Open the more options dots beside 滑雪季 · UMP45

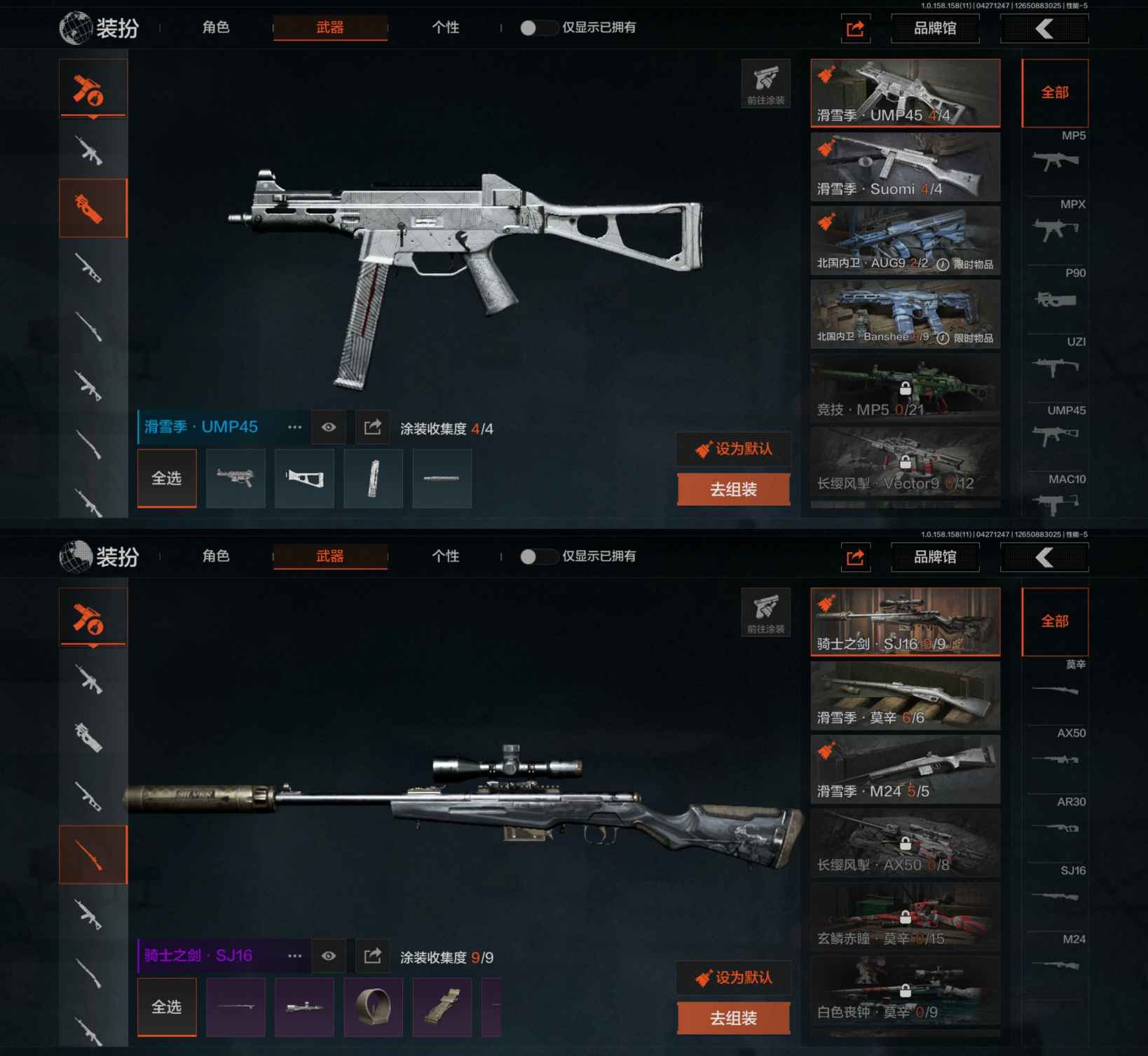[x=294, y=427]
